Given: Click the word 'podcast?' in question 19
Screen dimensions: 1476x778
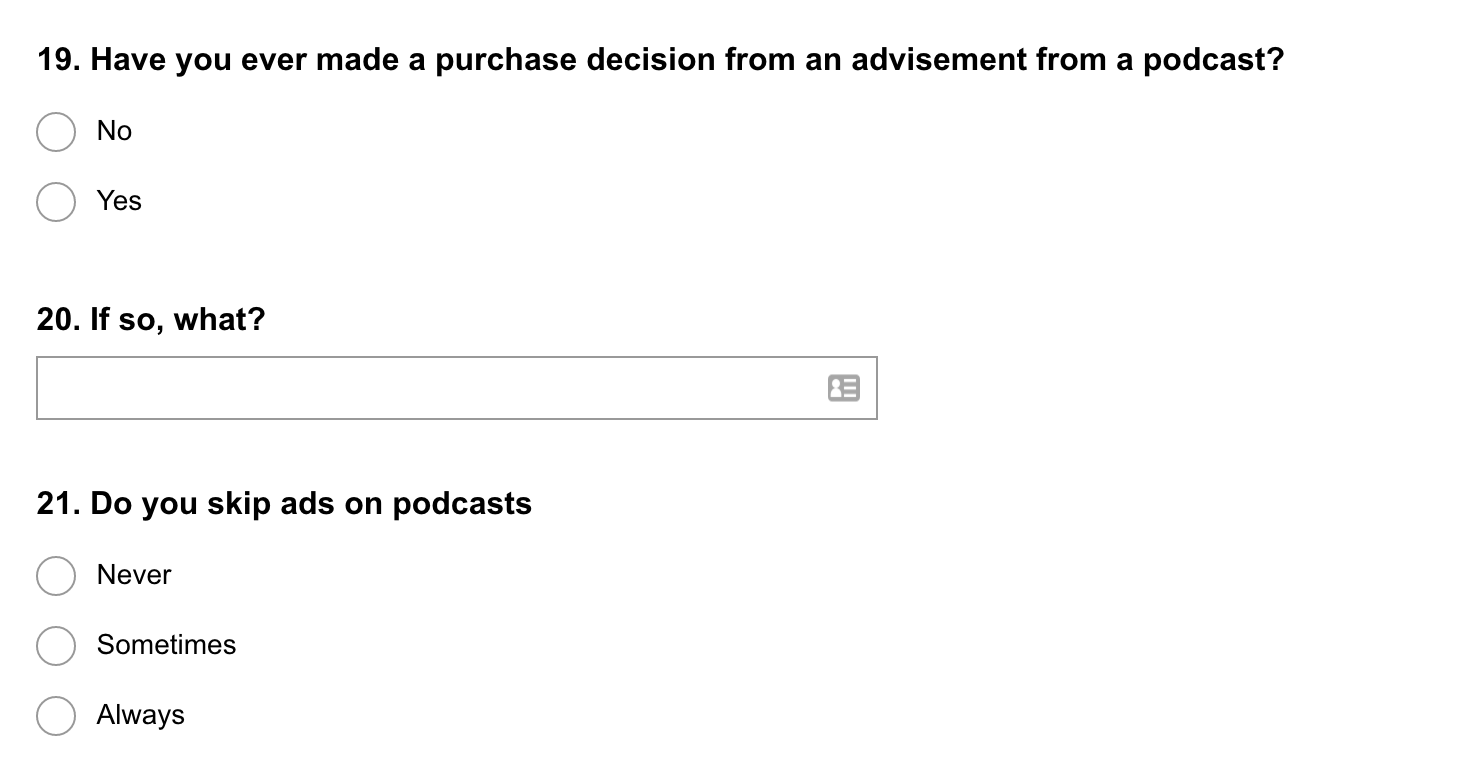Looking at the screenshot, I should 1213,61.
